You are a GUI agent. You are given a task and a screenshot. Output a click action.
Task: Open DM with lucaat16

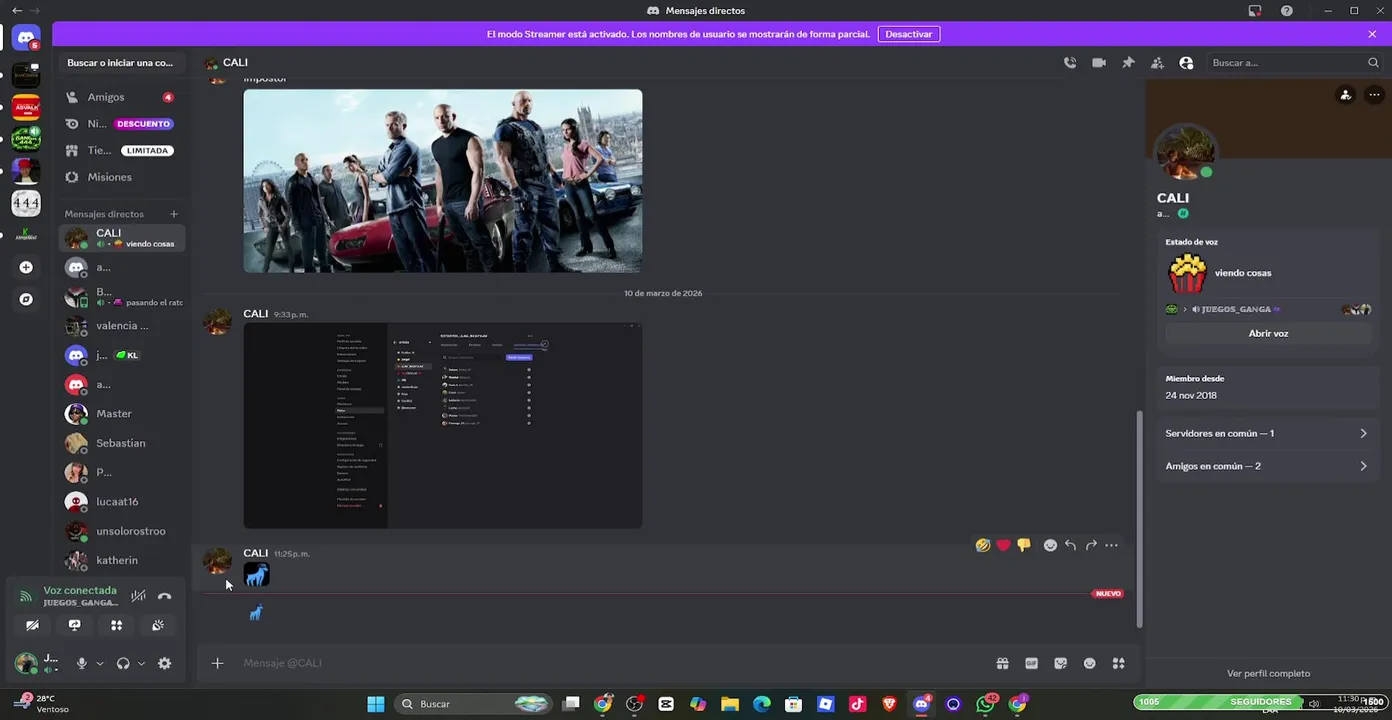[122, 502]
